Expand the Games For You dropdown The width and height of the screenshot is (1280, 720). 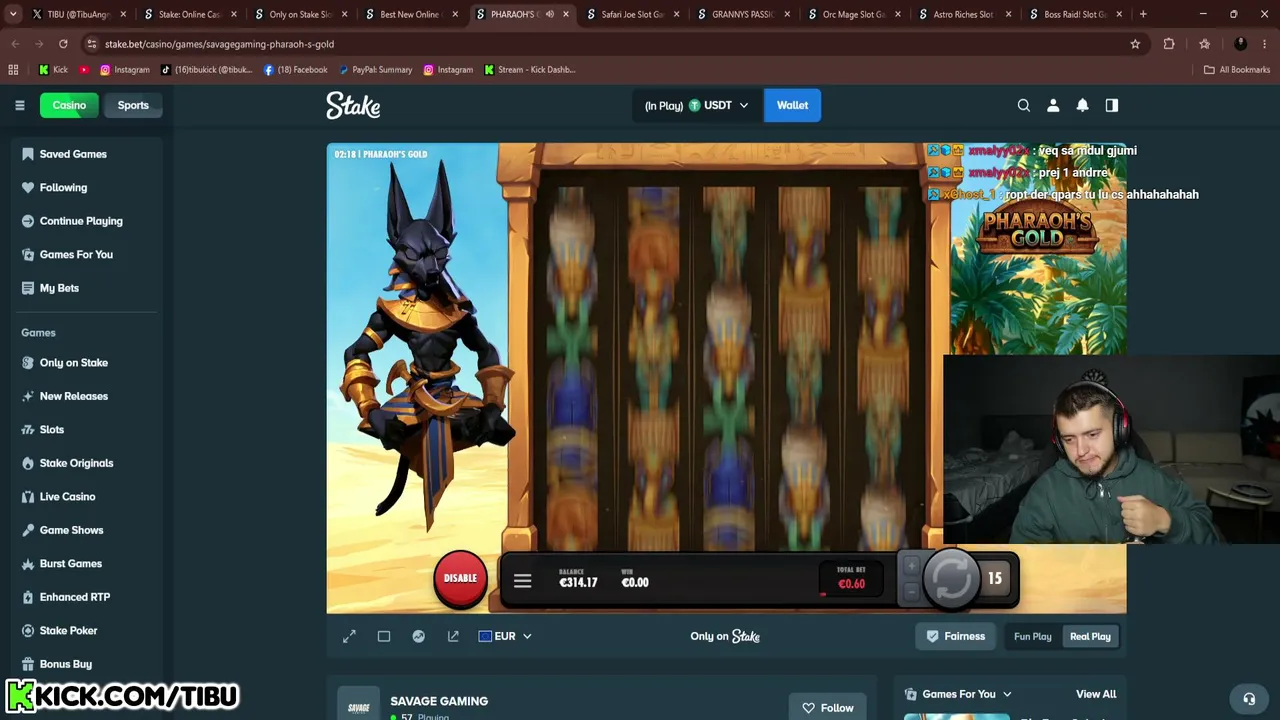958,694
